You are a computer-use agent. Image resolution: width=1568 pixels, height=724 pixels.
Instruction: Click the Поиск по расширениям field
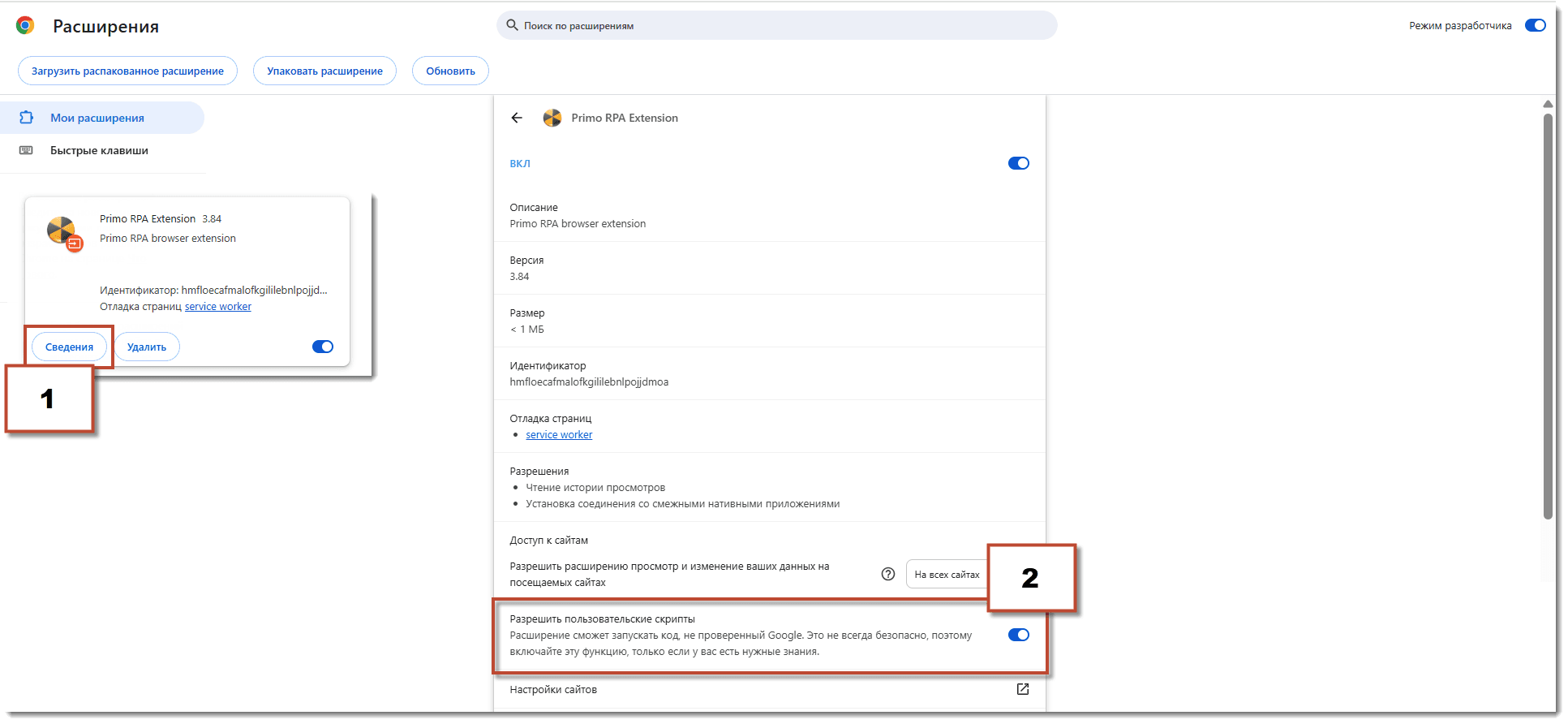click(x=777, y=25)
